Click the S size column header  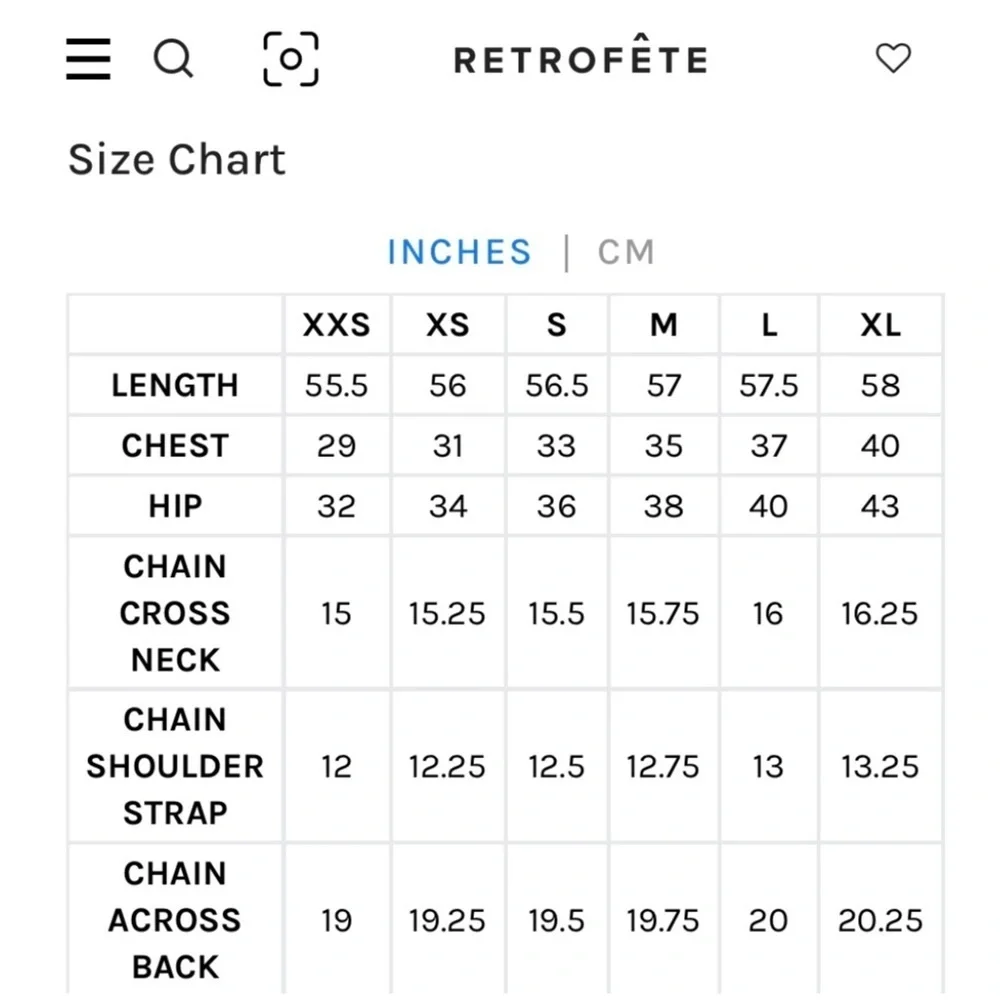(x=556, y=325)
